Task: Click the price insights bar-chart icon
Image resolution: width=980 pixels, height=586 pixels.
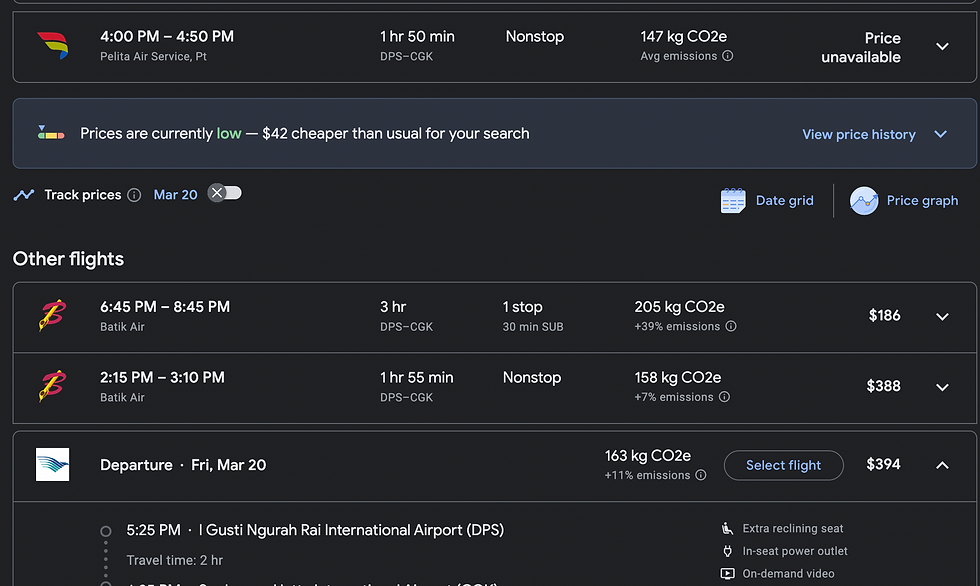Action: [50, 133]
